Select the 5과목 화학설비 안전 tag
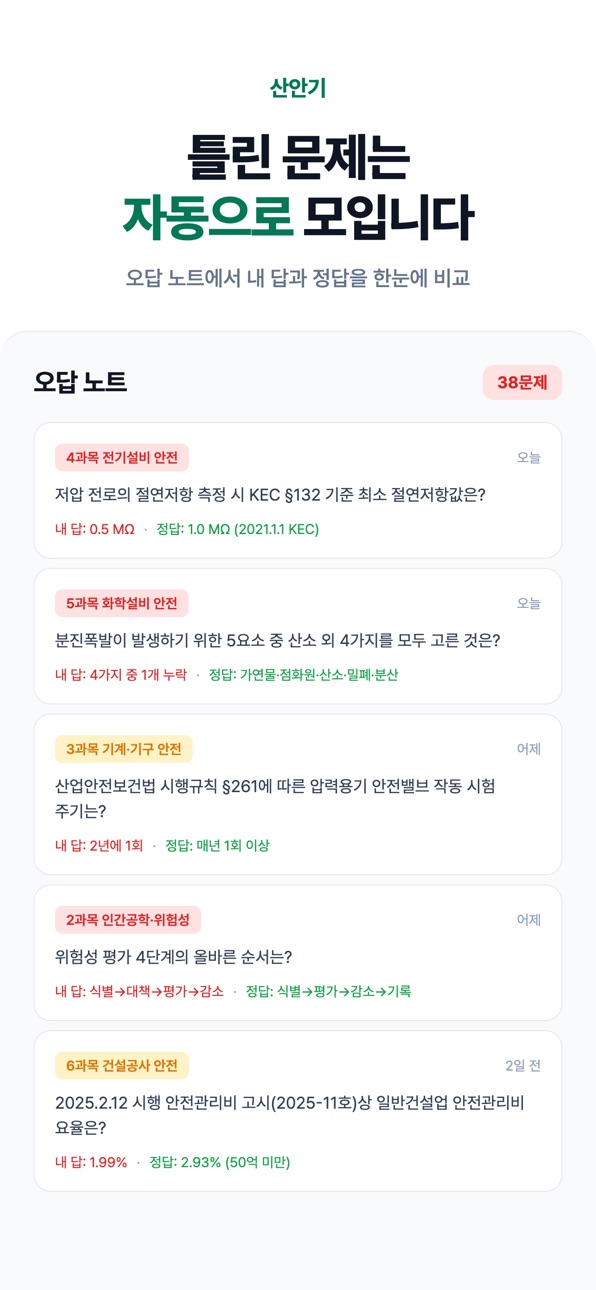596x1290 pixels. click(x=122, y=604)
